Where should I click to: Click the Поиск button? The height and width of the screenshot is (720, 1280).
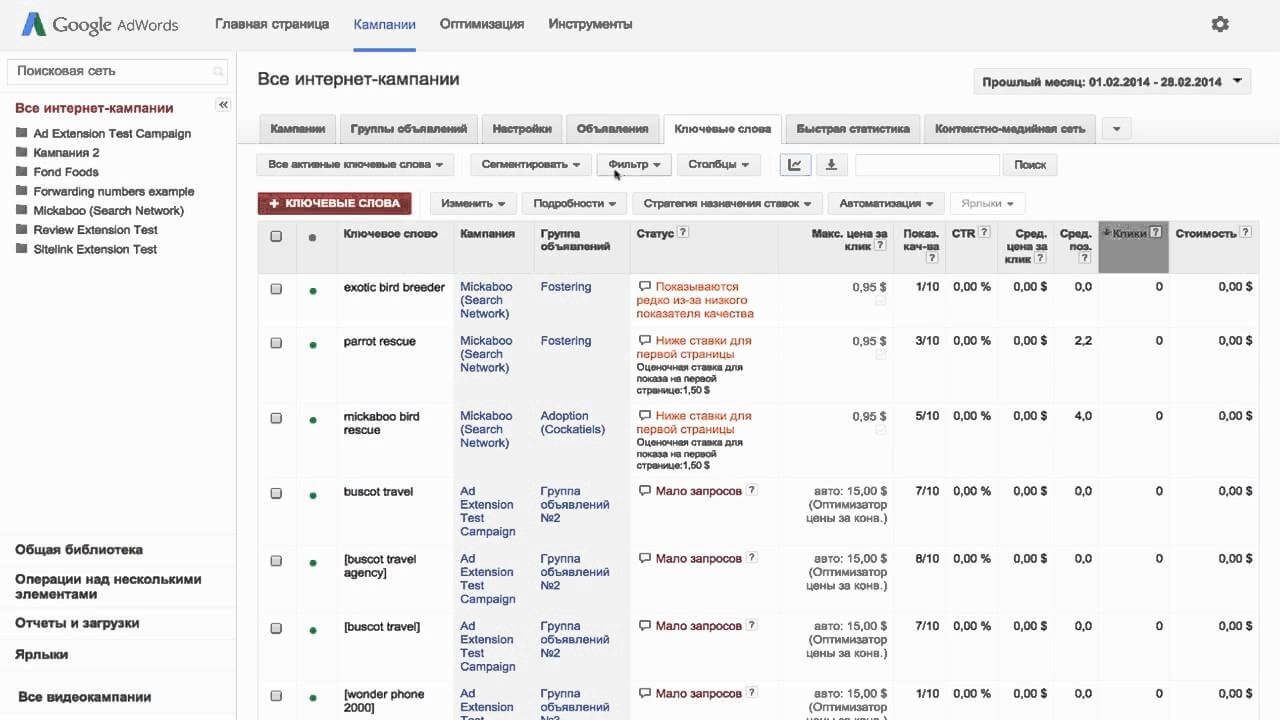point(1030,165)
